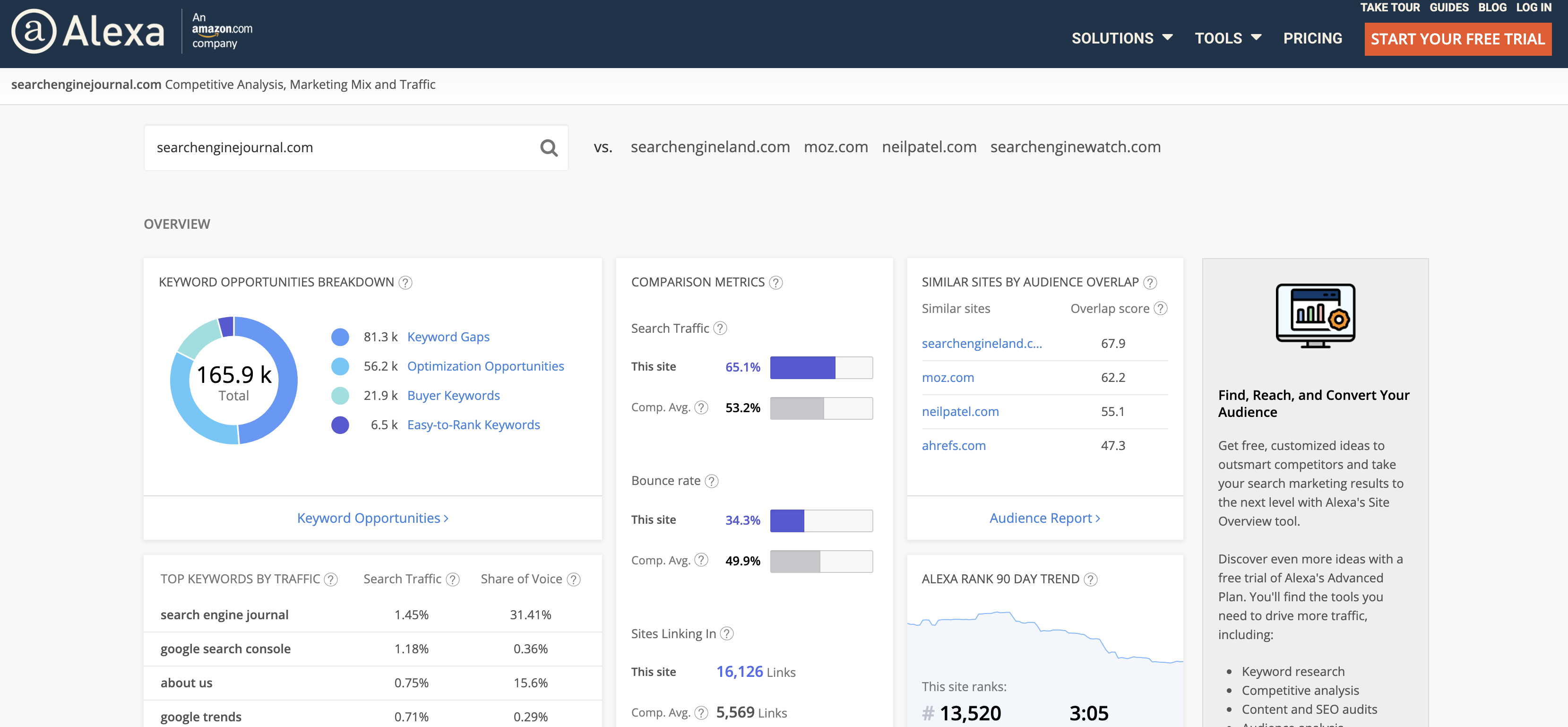Click the 34.3% Bounce rate progress bar
Screen dimensions: 1568x727
821,520
